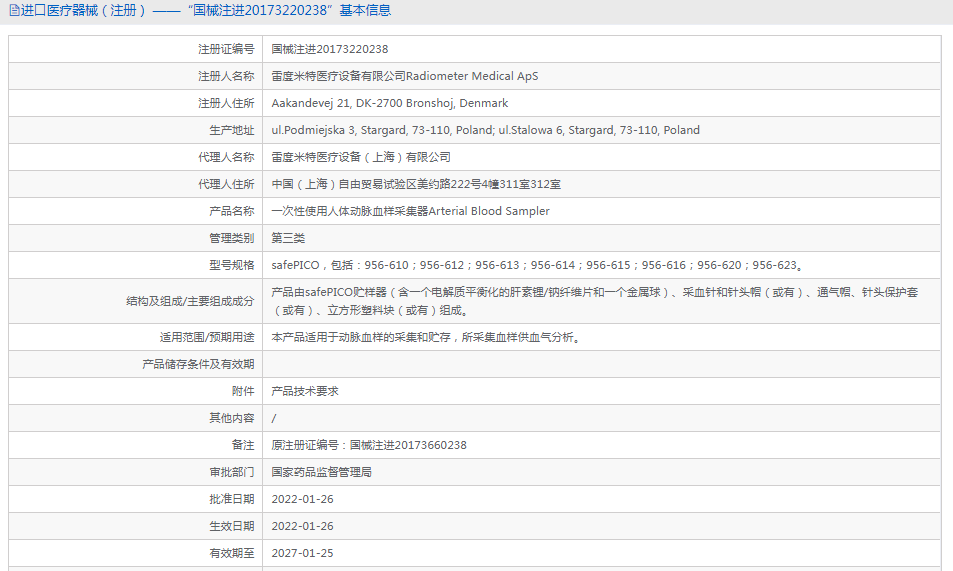Select the 代理人名称 label
The image size is (953, 571).
(x=226, y=157)
